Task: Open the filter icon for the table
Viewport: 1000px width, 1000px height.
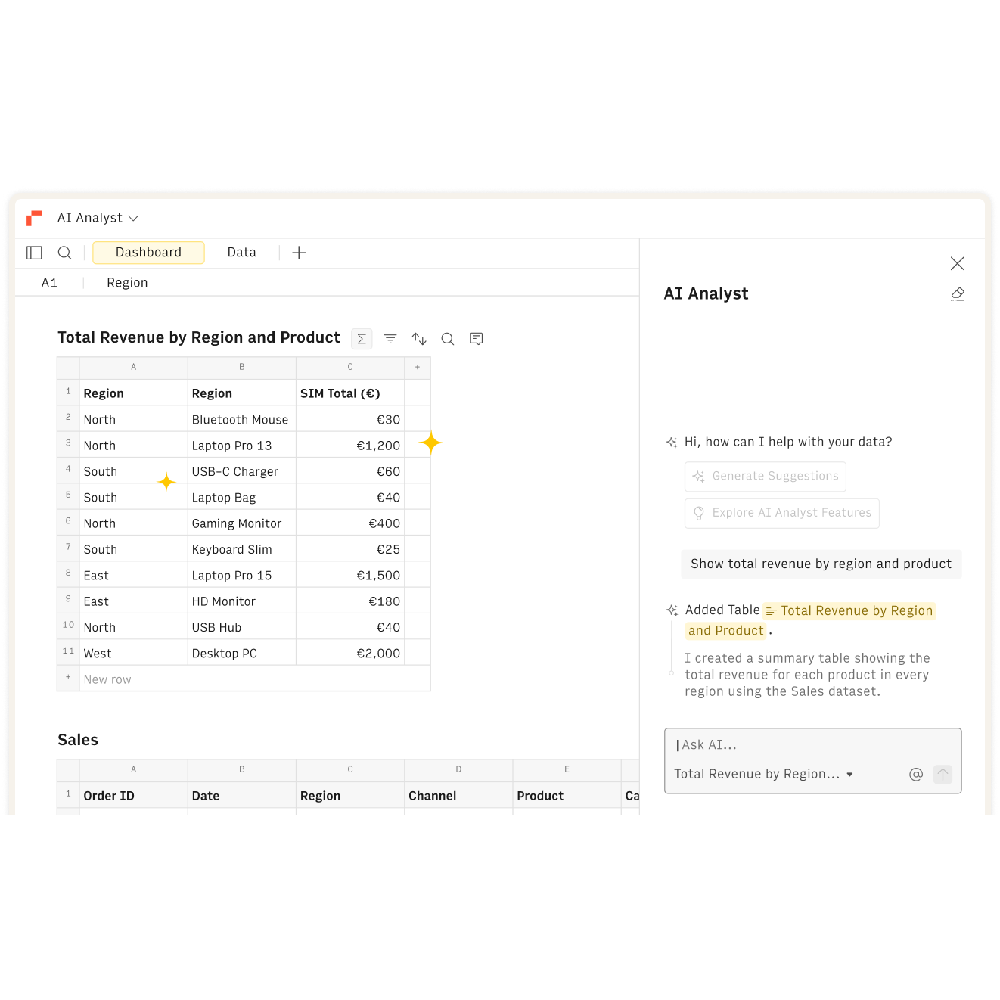Action: pyautogui.click(x=390, y=338)
